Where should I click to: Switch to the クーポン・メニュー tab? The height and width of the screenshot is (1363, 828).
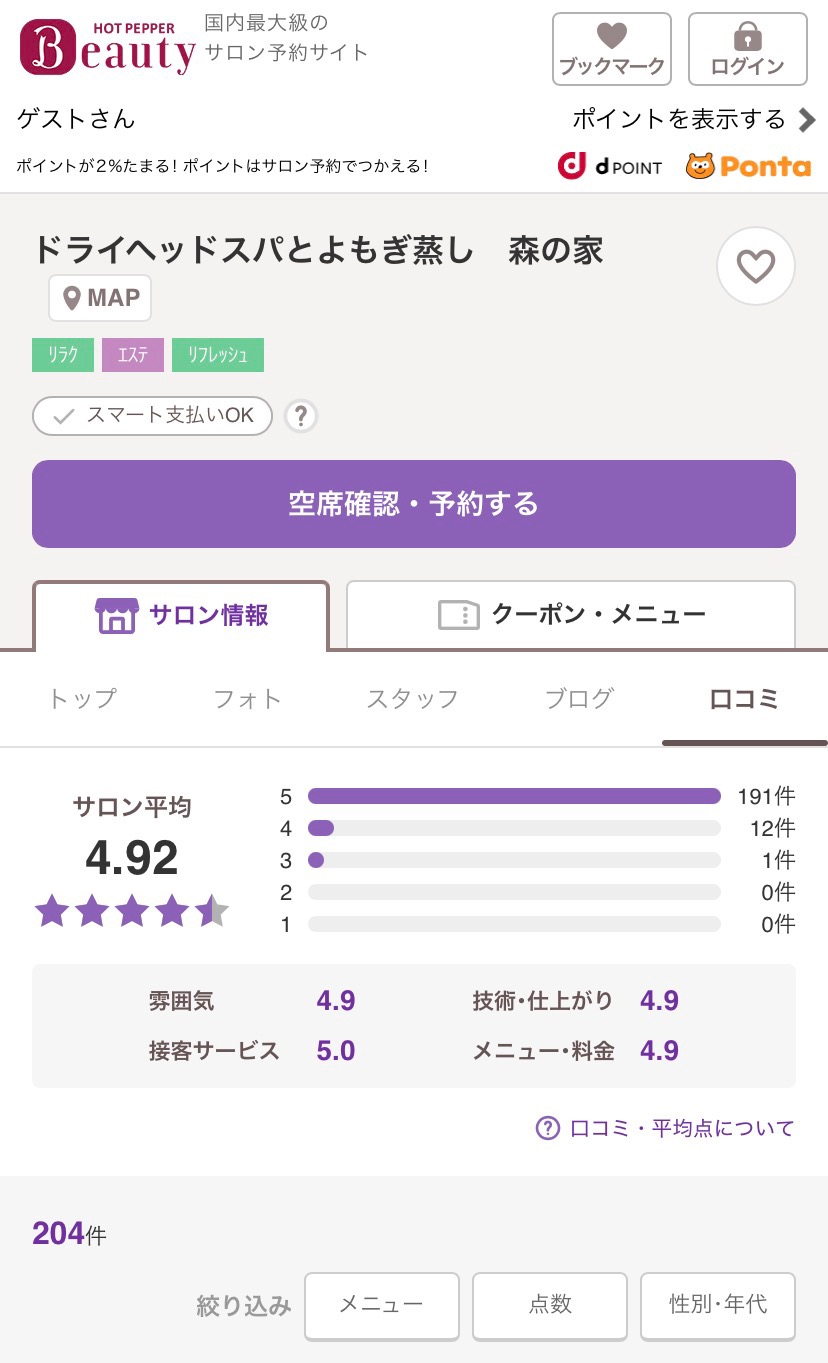571,614
